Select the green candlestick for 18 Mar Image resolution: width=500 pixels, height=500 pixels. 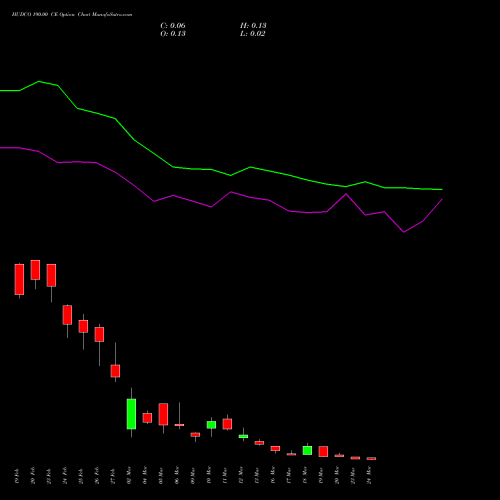coord(307,450)
